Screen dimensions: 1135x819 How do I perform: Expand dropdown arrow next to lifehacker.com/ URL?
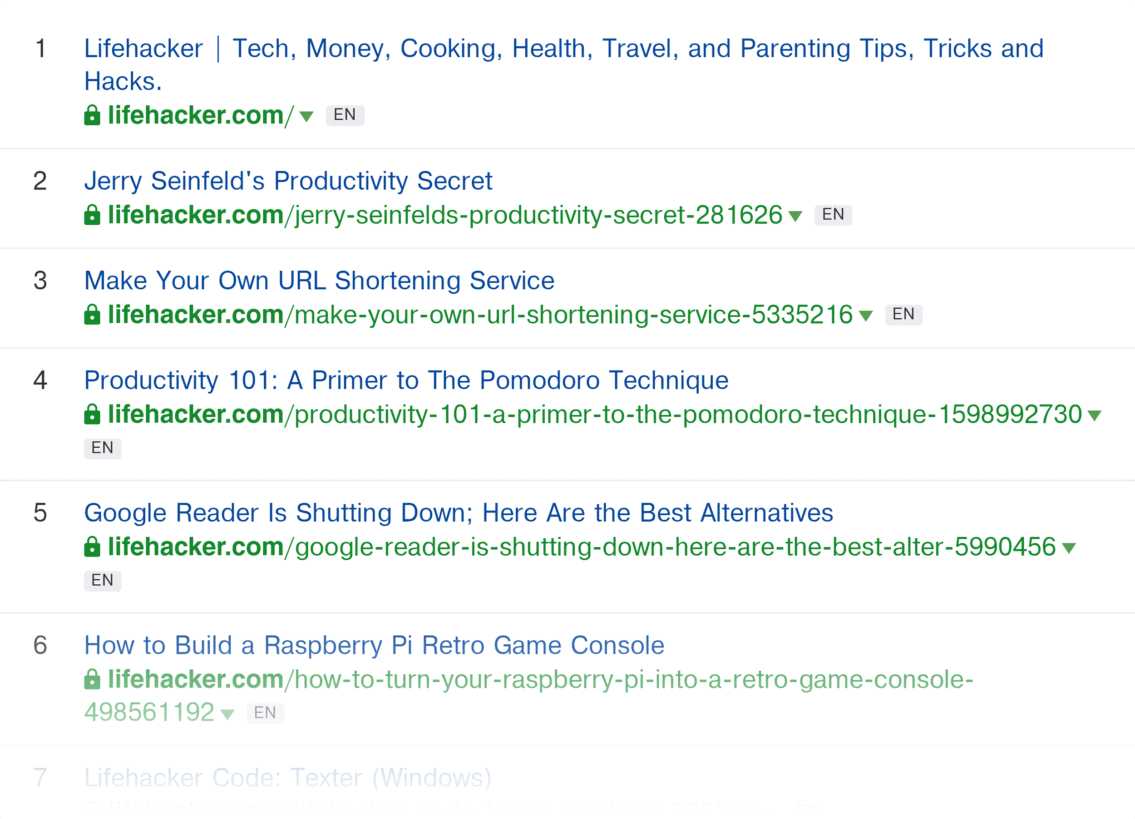(x=306, y=117)
